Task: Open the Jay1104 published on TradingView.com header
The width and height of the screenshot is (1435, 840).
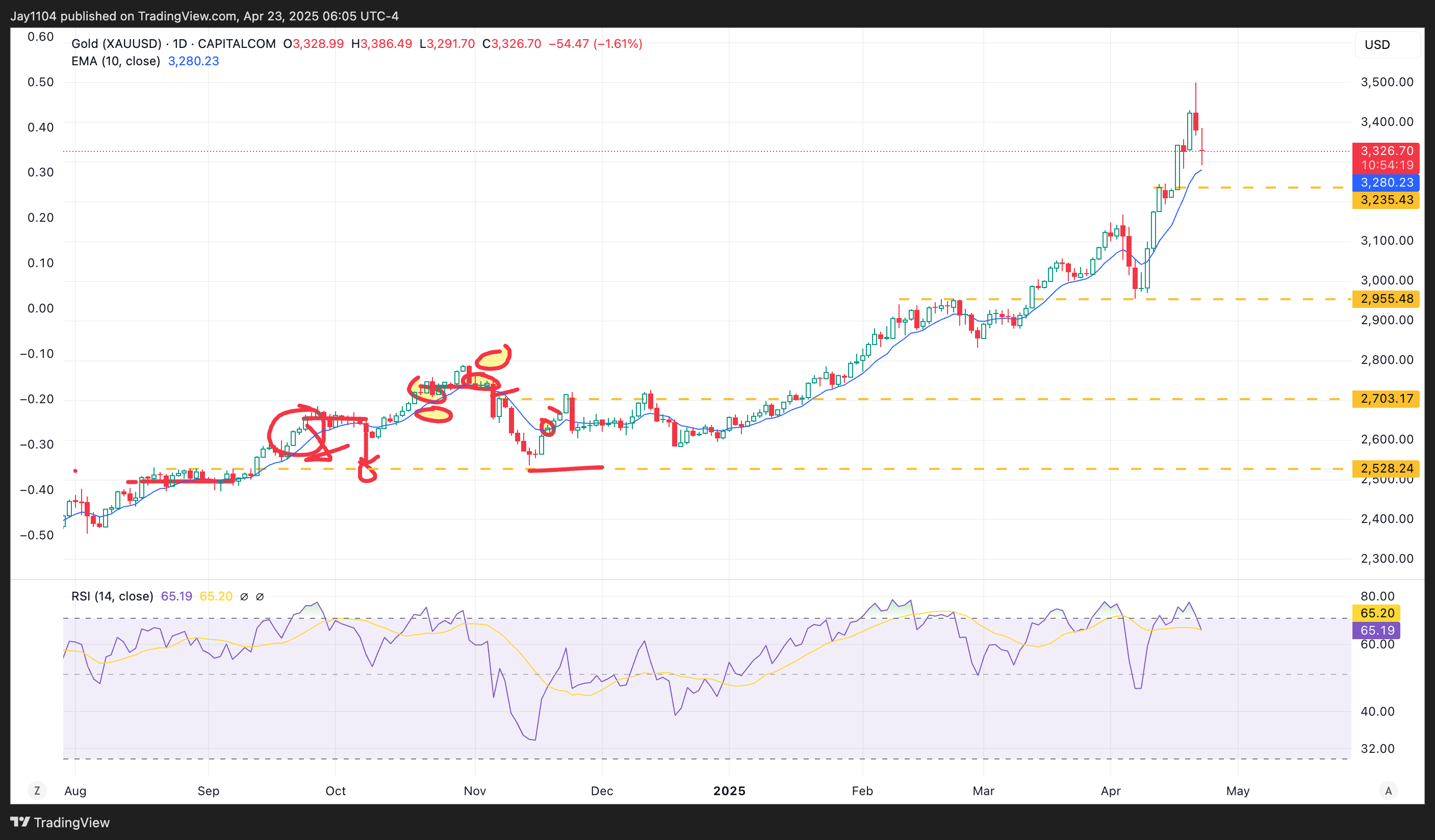Action: coord(204,16)
